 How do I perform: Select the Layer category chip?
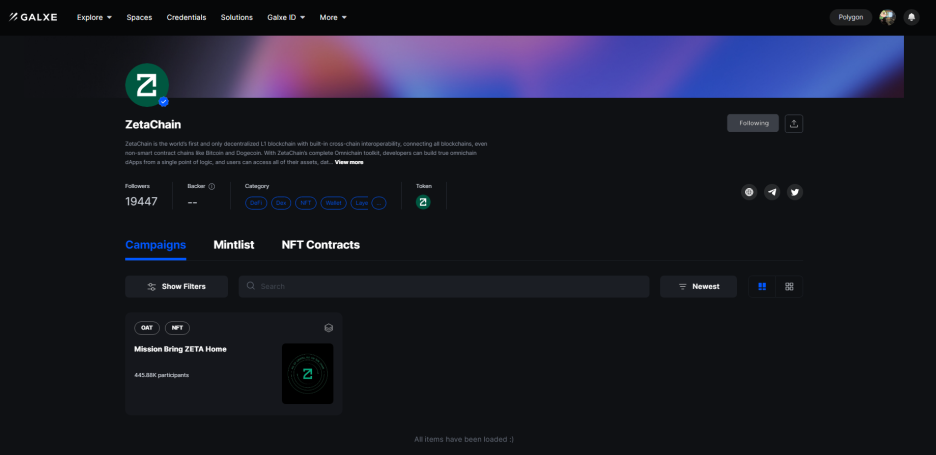pyautogui.click(x=361, y=203)
